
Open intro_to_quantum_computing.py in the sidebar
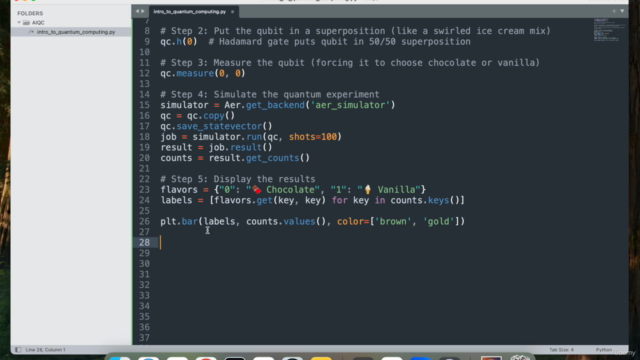click(76, 32)
